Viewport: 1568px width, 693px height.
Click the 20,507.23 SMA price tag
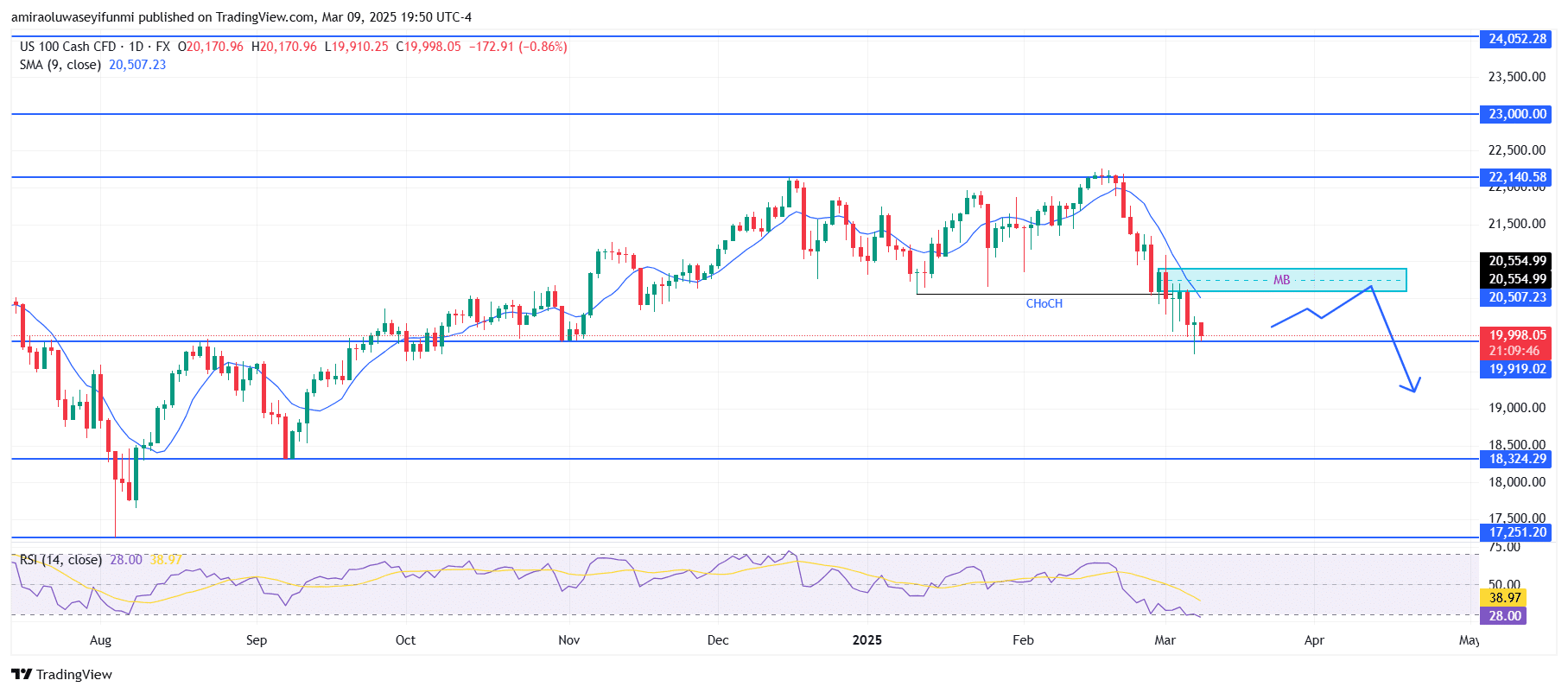(1517, 297)
